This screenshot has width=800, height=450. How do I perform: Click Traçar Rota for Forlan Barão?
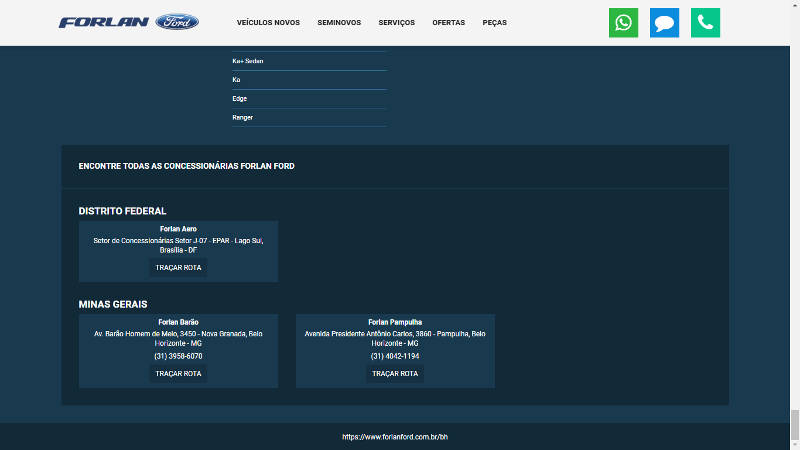tap(178, 373)
